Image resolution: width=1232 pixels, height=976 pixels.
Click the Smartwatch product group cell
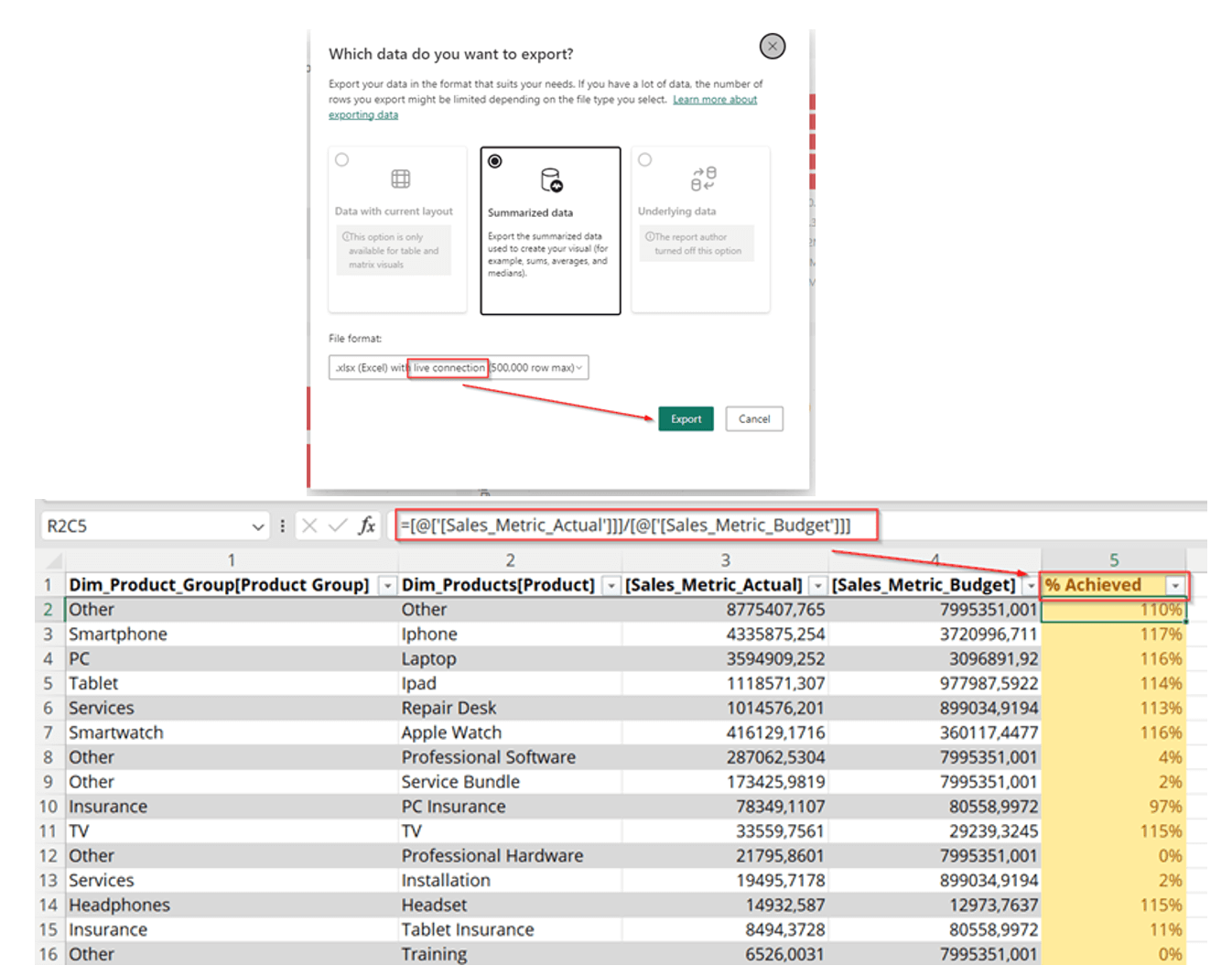[232, 733]
